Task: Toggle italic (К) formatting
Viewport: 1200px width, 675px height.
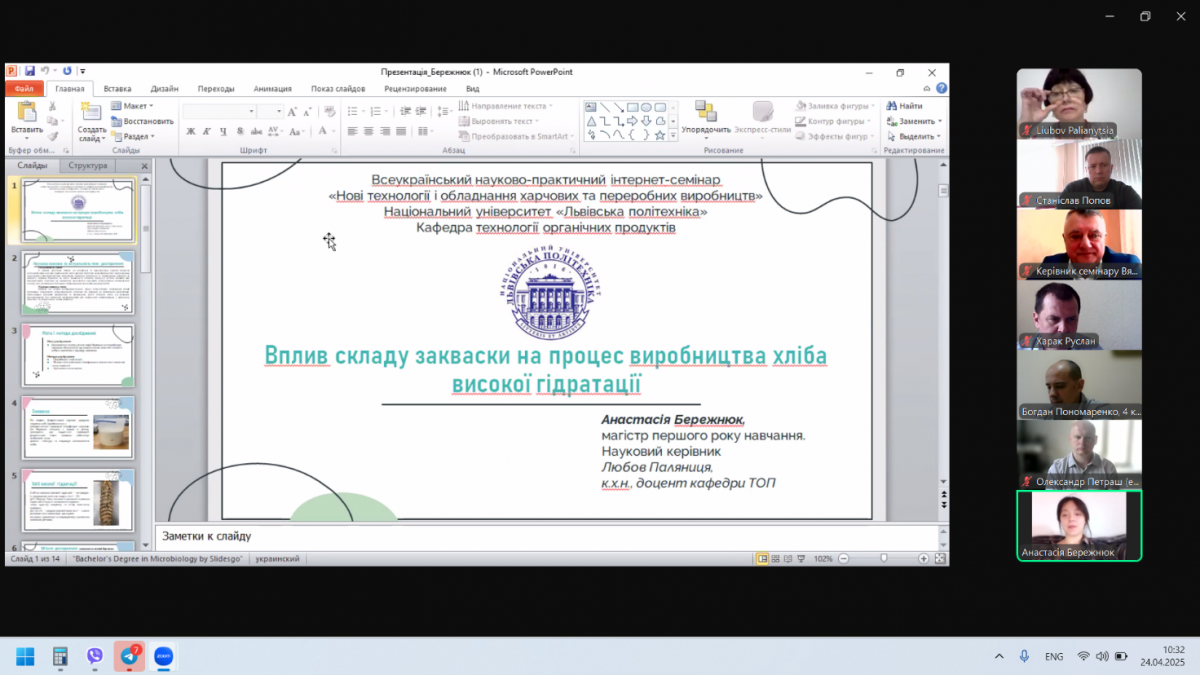Action: pyautogui.click(x=205, y=131)
